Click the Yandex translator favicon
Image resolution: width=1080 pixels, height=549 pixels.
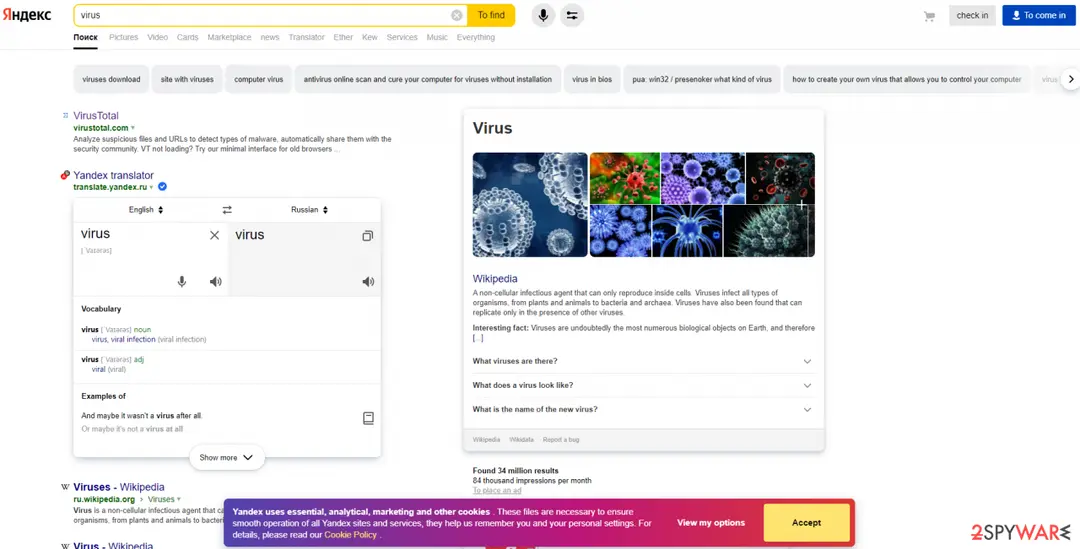[65, 175]
